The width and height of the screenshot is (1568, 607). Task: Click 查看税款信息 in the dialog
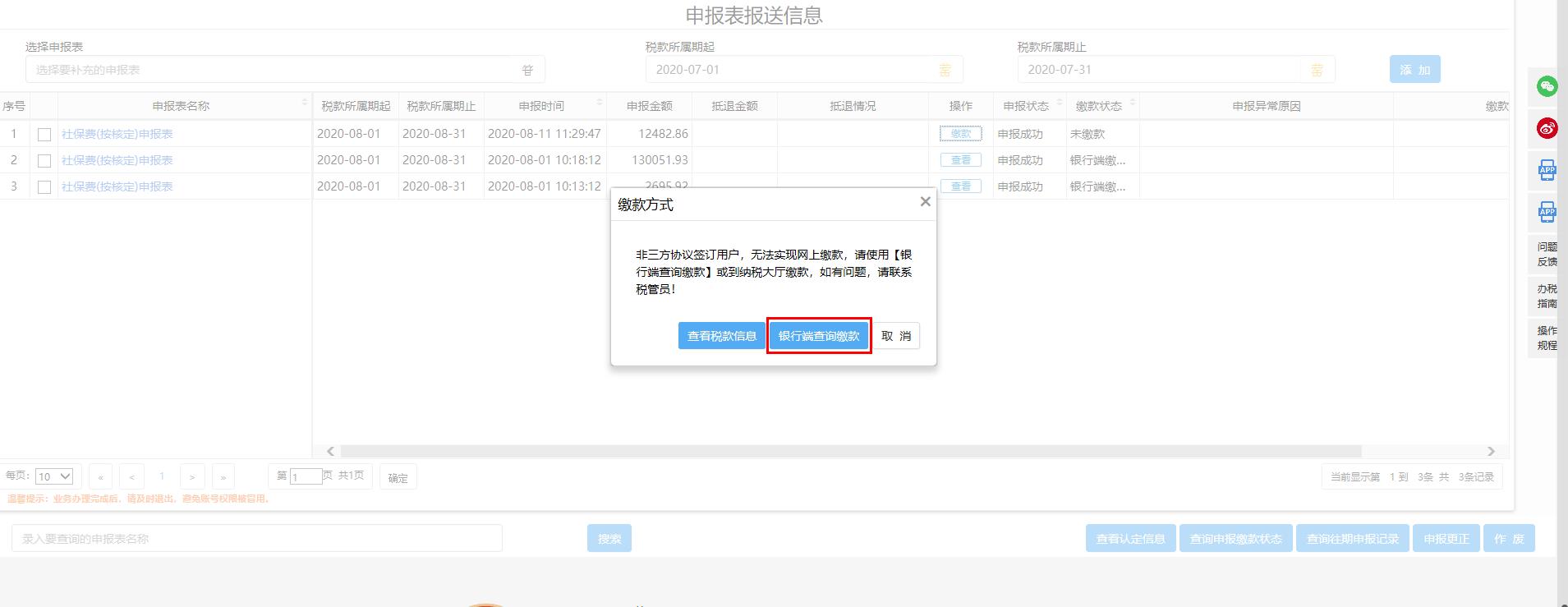point(722,336)
